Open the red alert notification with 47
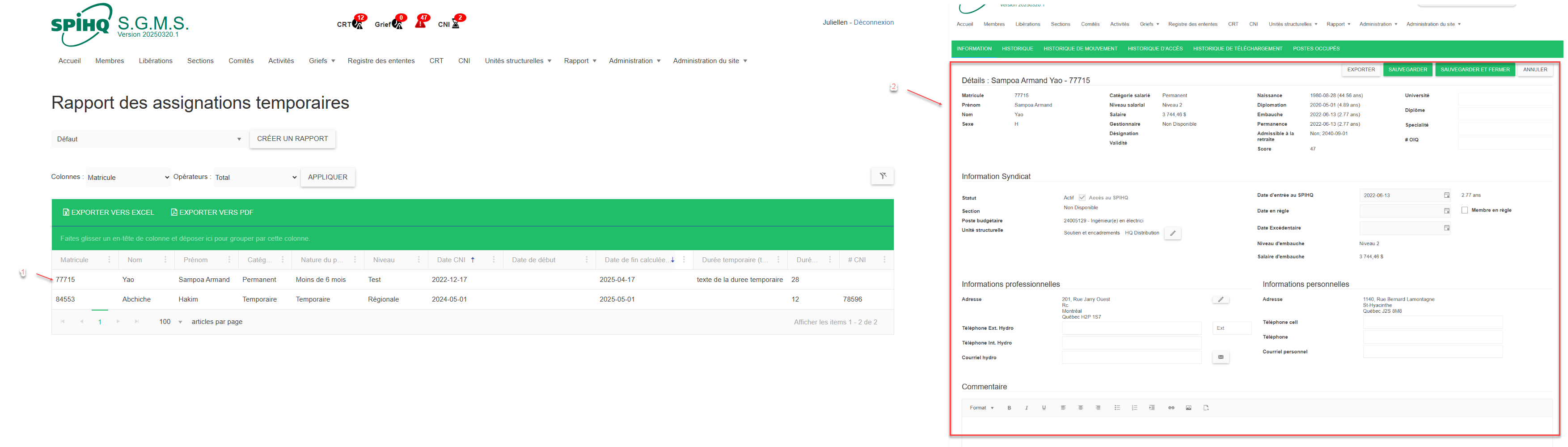Screen dimensions: 1568x447 point(421,23)
